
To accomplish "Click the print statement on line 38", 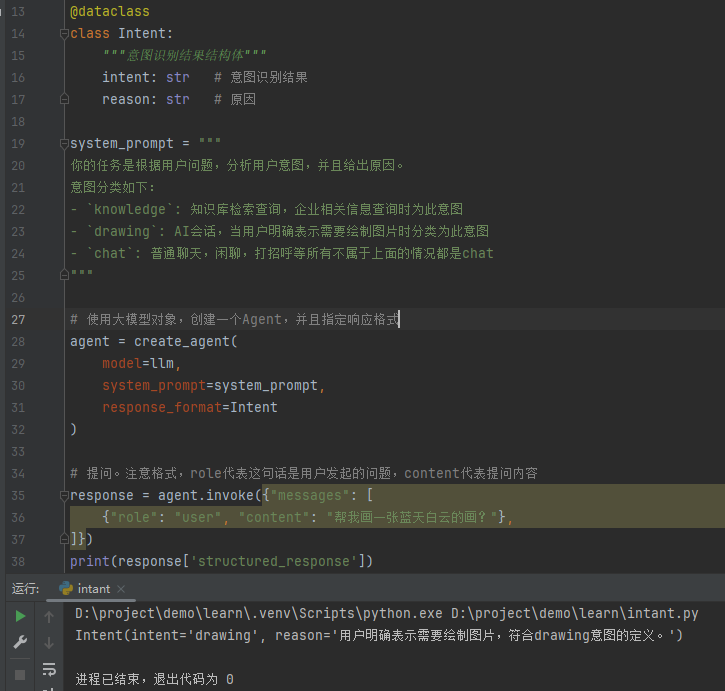I will (x=220, y=561).
